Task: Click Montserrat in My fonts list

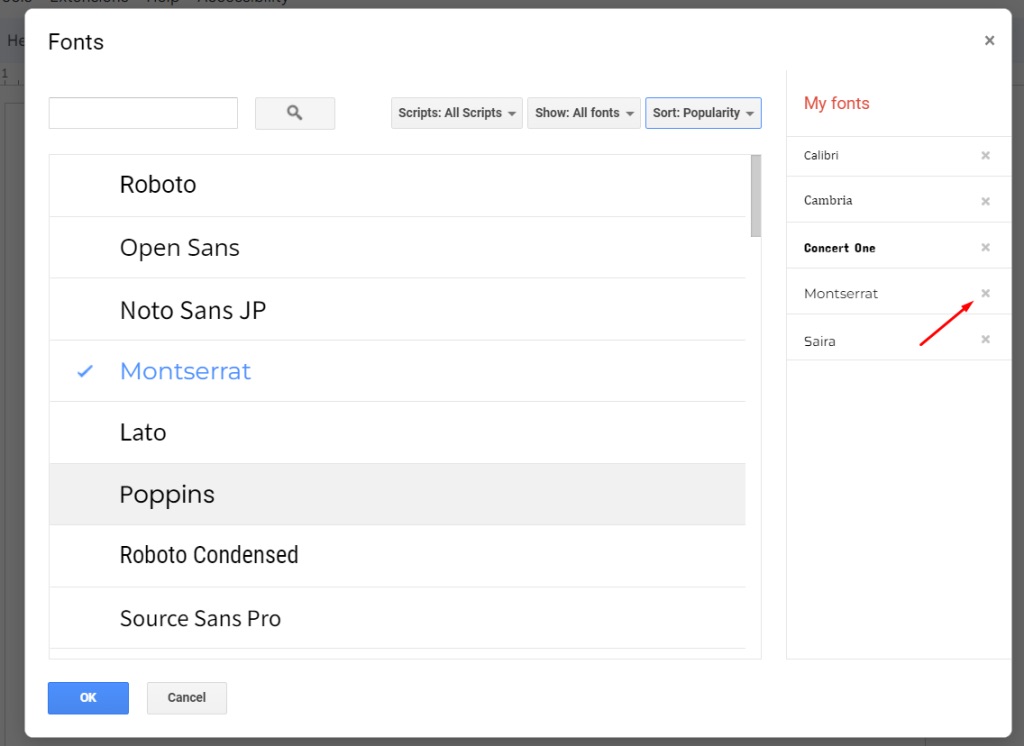Action: pyautogui.click(x=841, y=294)
